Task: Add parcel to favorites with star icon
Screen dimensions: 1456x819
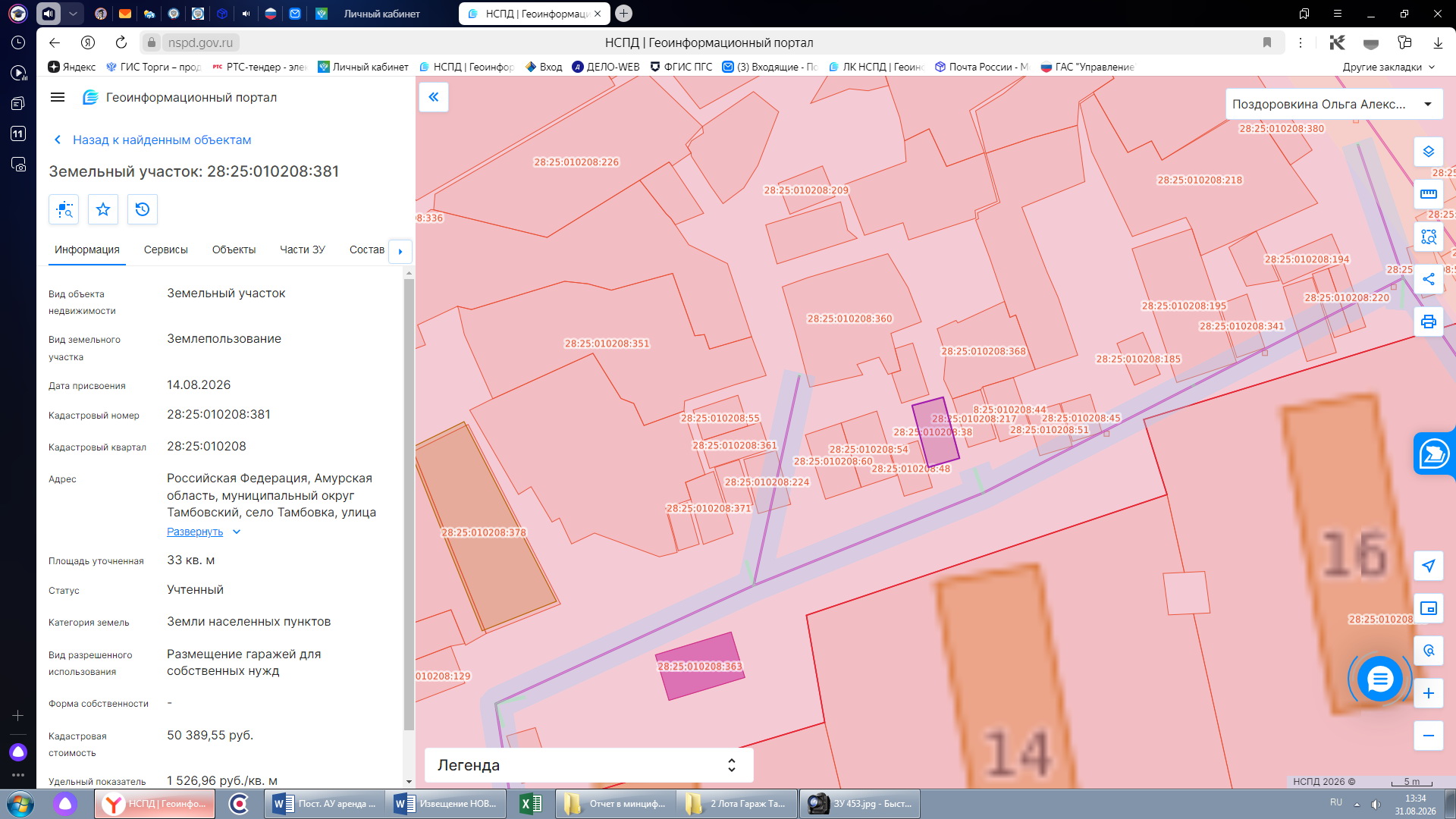Action: pyautogui.click(x=103, y=209)
